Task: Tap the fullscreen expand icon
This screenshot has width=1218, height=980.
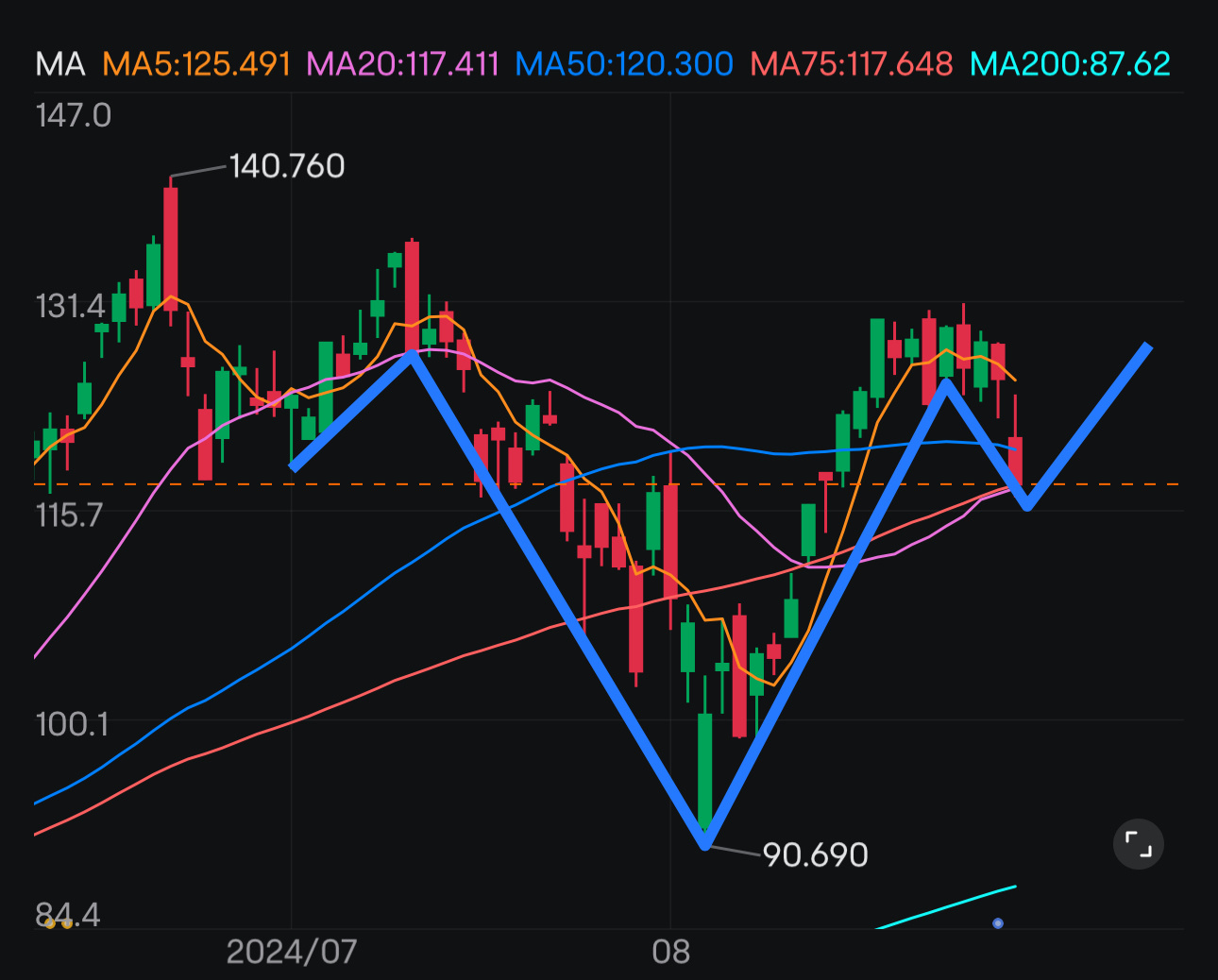Action: pyautogui.click(x=1139, y=844)
